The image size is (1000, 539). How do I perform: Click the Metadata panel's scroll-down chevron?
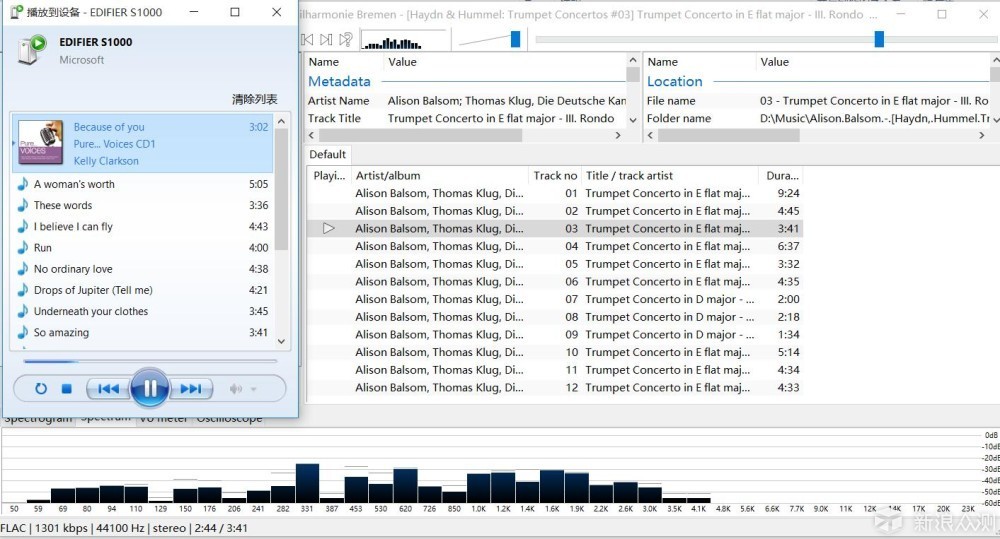[632, 119]
